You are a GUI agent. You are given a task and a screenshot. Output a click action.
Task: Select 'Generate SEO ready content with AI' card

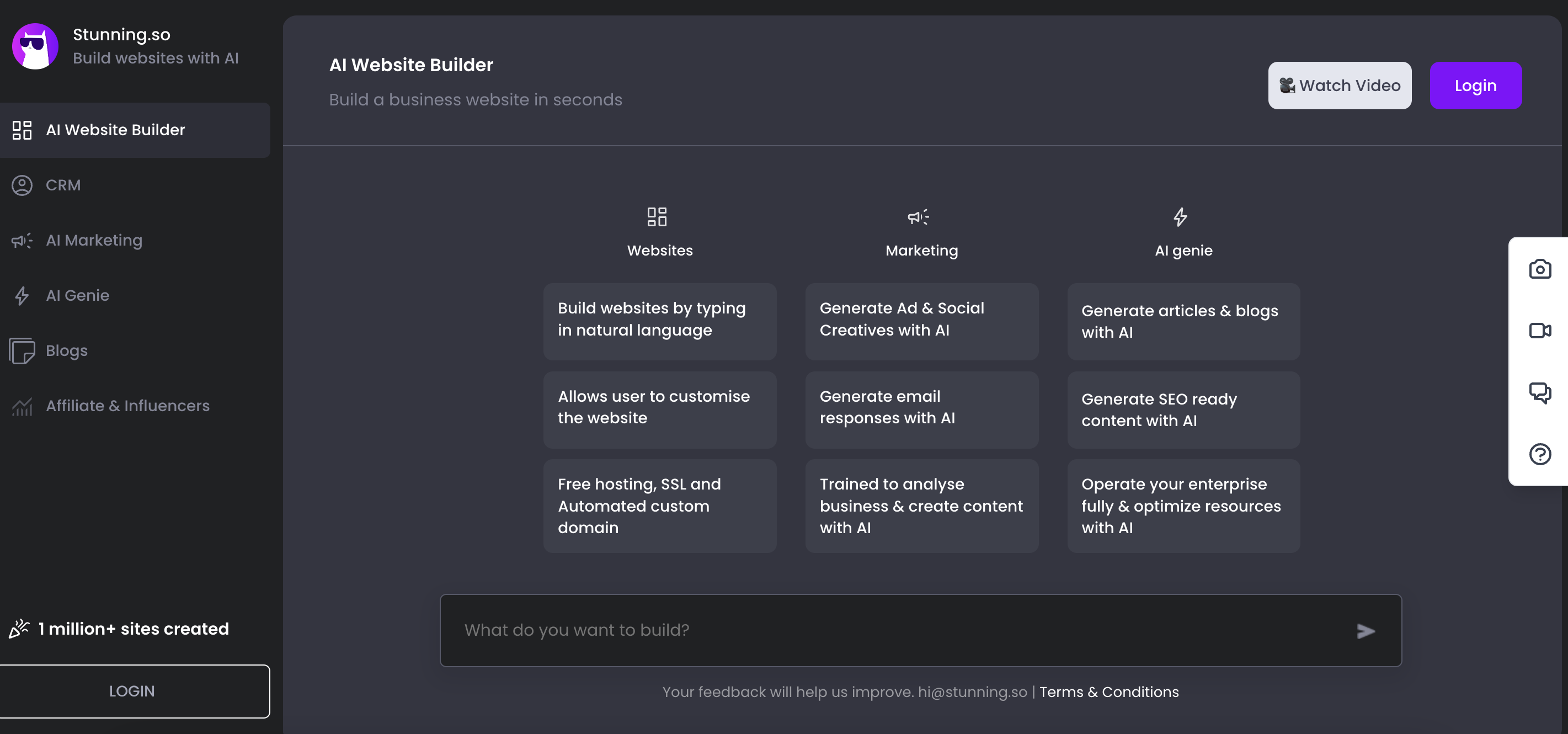click(x=1183, y=410)
